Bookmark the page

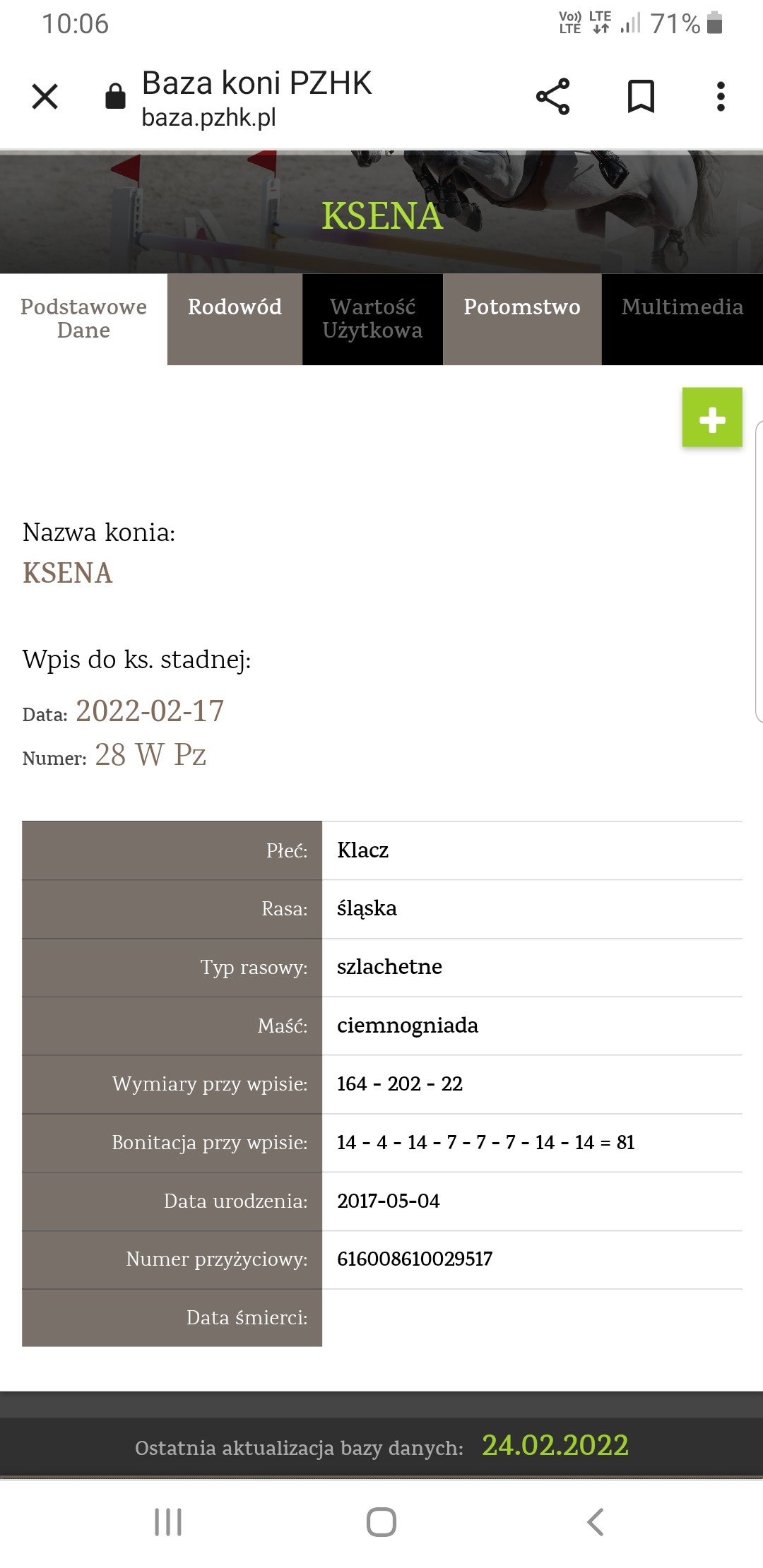click(x=641, y=97)
